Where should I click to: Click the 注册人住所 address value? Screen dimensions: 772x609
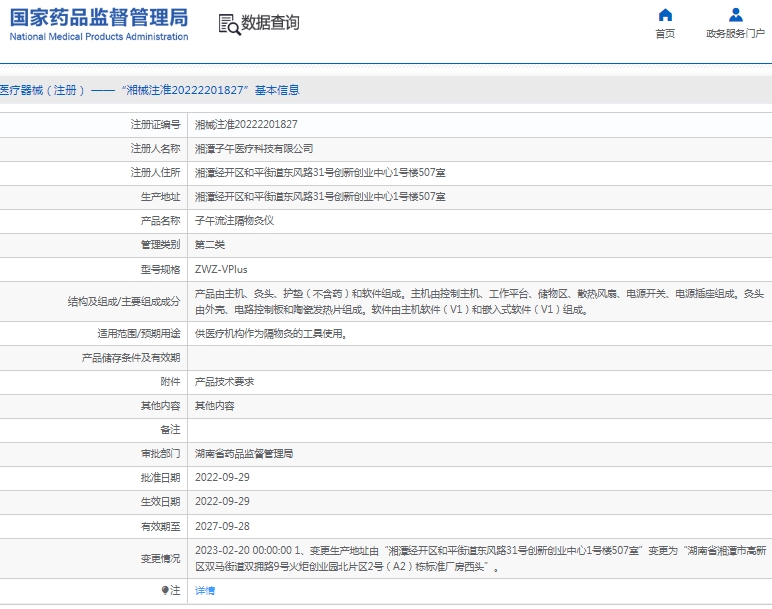[320, 173]
